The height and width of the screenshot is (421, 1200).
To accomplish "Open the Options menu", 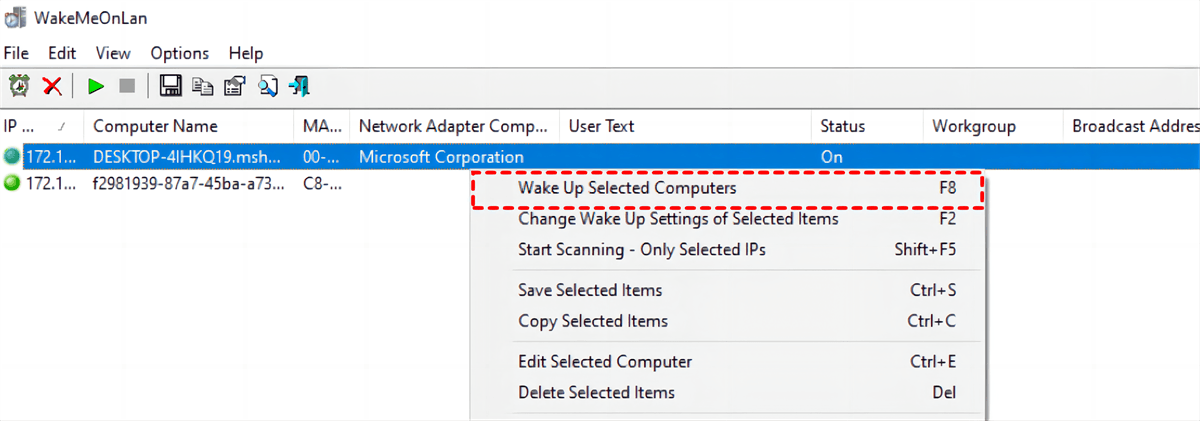I will 180,53.
